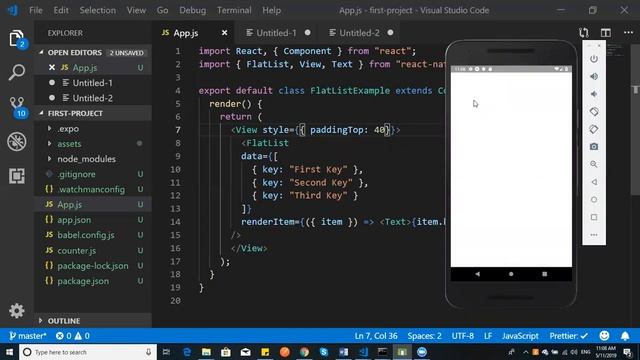Open the feedback smiley in status bar
Viewport: 640px width, 360px height.
(x=604, y=336)
